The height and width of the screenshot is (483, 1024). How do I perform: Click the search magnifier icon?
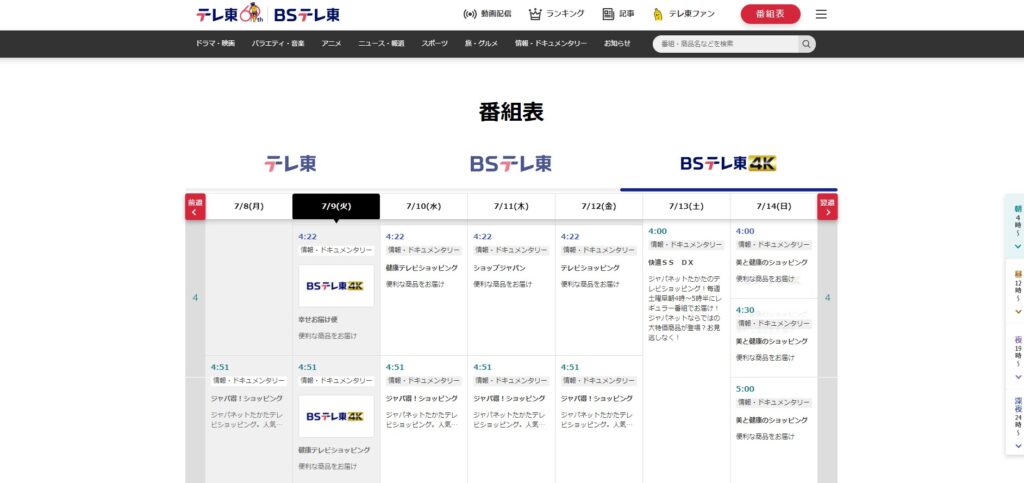pos(805,44)
